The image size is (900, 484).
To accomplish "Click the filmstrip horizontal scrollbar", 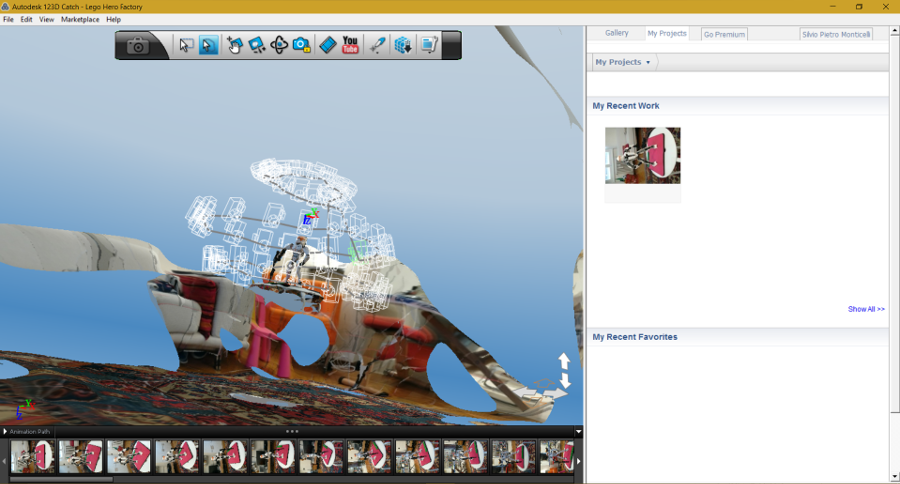I will [x=61, y=479].
